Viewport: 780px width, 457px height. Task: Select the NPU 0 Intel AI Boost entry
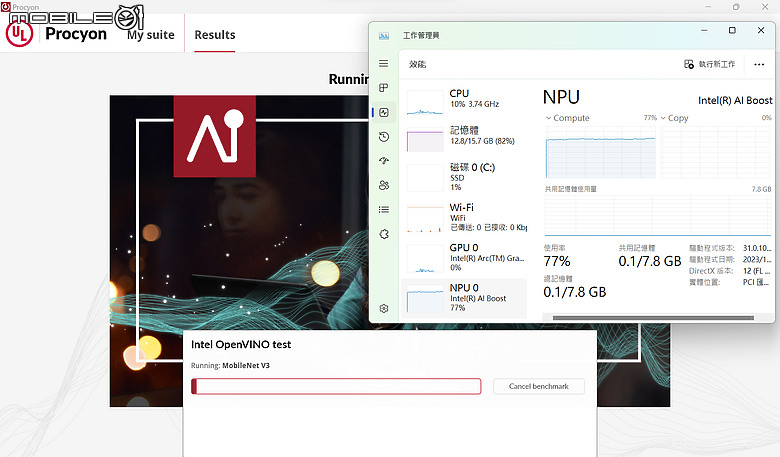pos(464,298)
